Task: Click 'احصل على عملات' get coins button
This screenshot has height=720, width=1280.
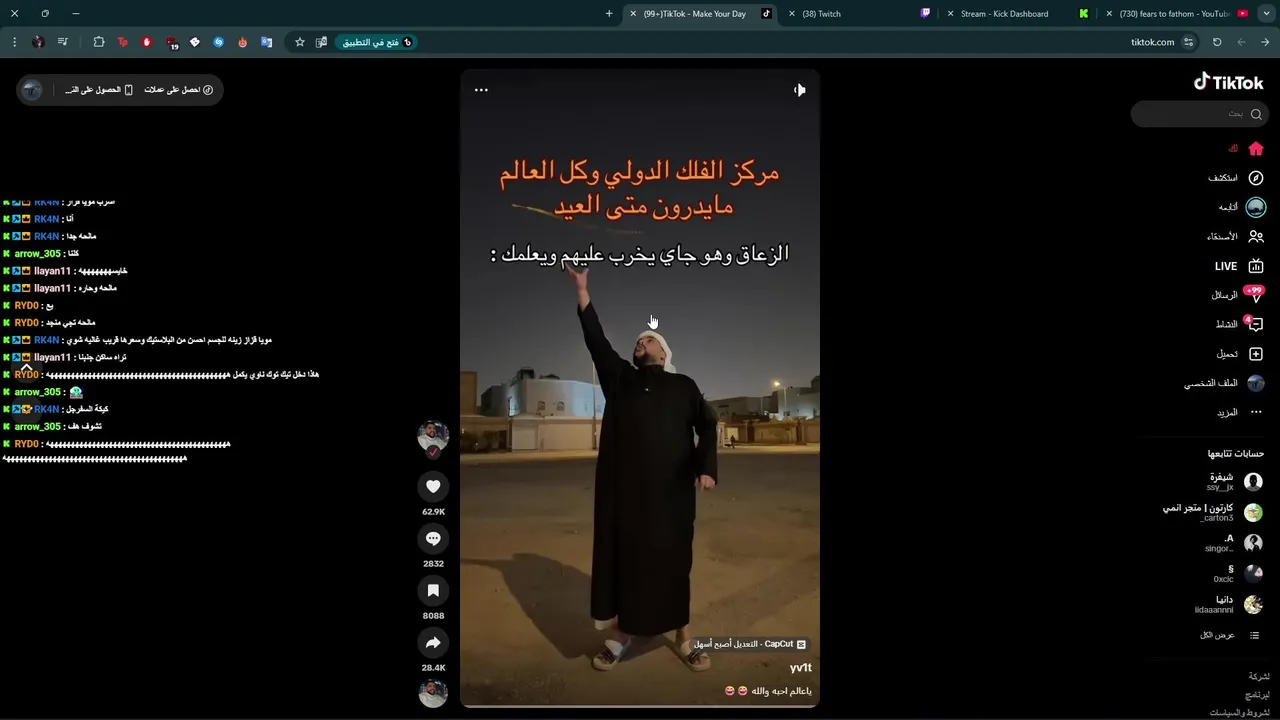Action: click(179, 90)
